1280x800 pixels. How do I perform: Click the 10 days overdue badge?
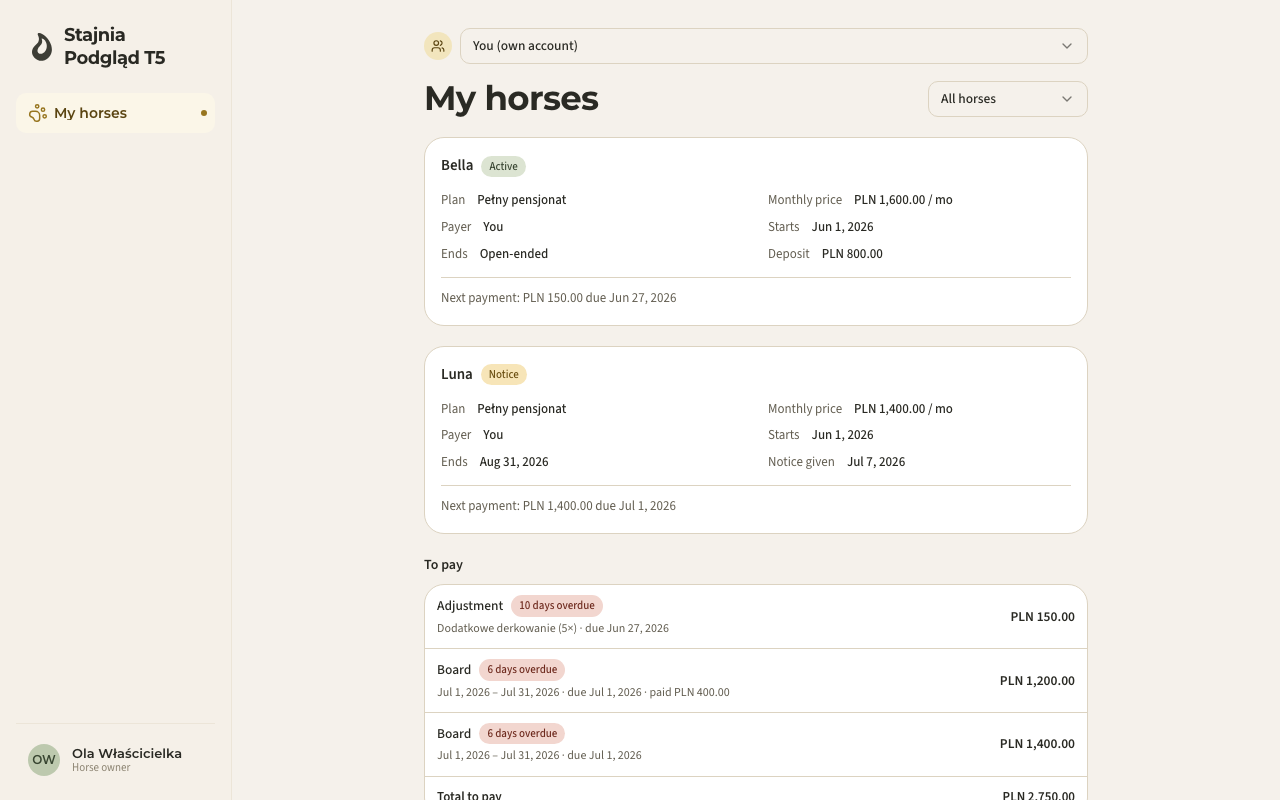point(557,605)
